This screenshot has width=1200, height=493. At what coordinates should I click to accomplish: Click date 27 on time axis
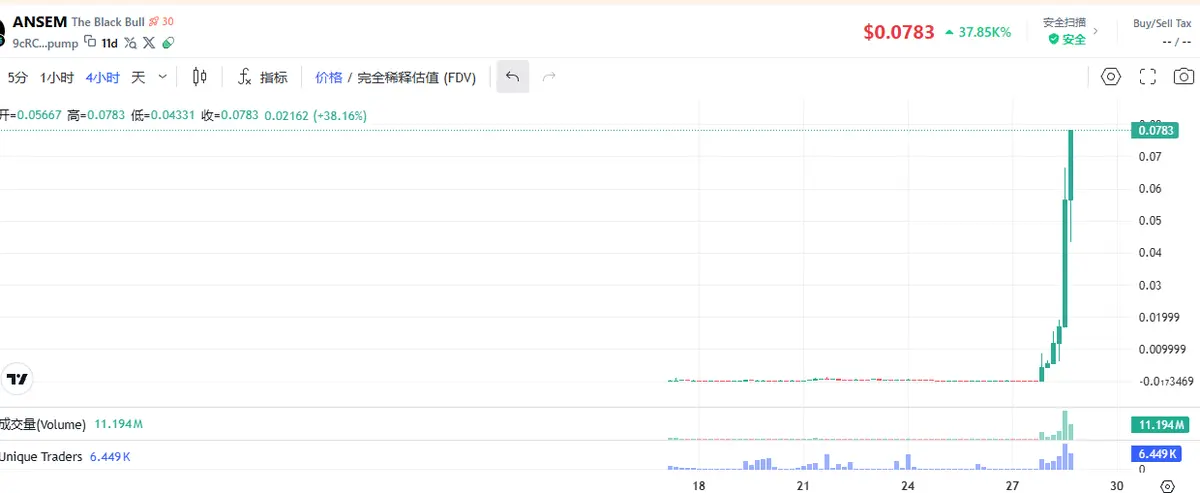click(x=1013, y=486)
